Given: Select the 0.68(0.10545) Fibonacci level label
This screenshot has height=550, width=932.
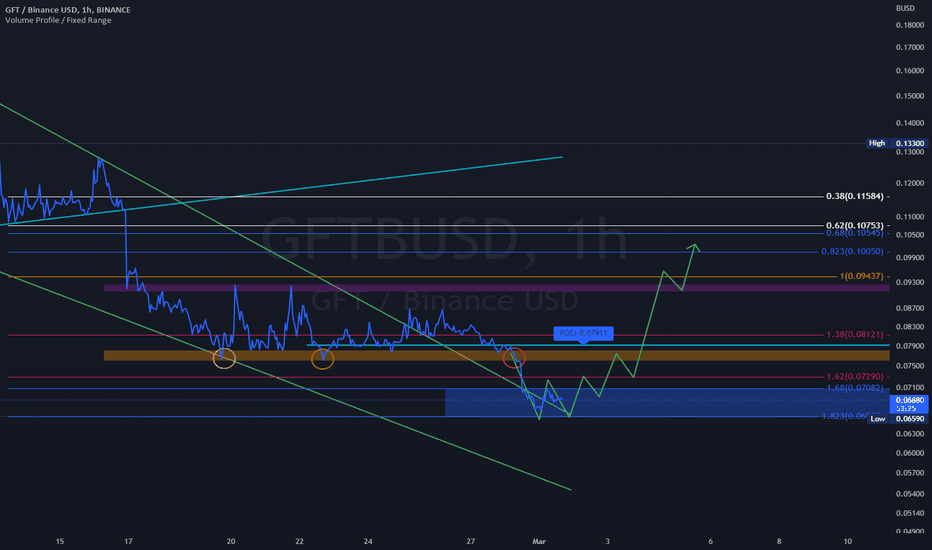Looking at the screenshot, I should point(854,233).
